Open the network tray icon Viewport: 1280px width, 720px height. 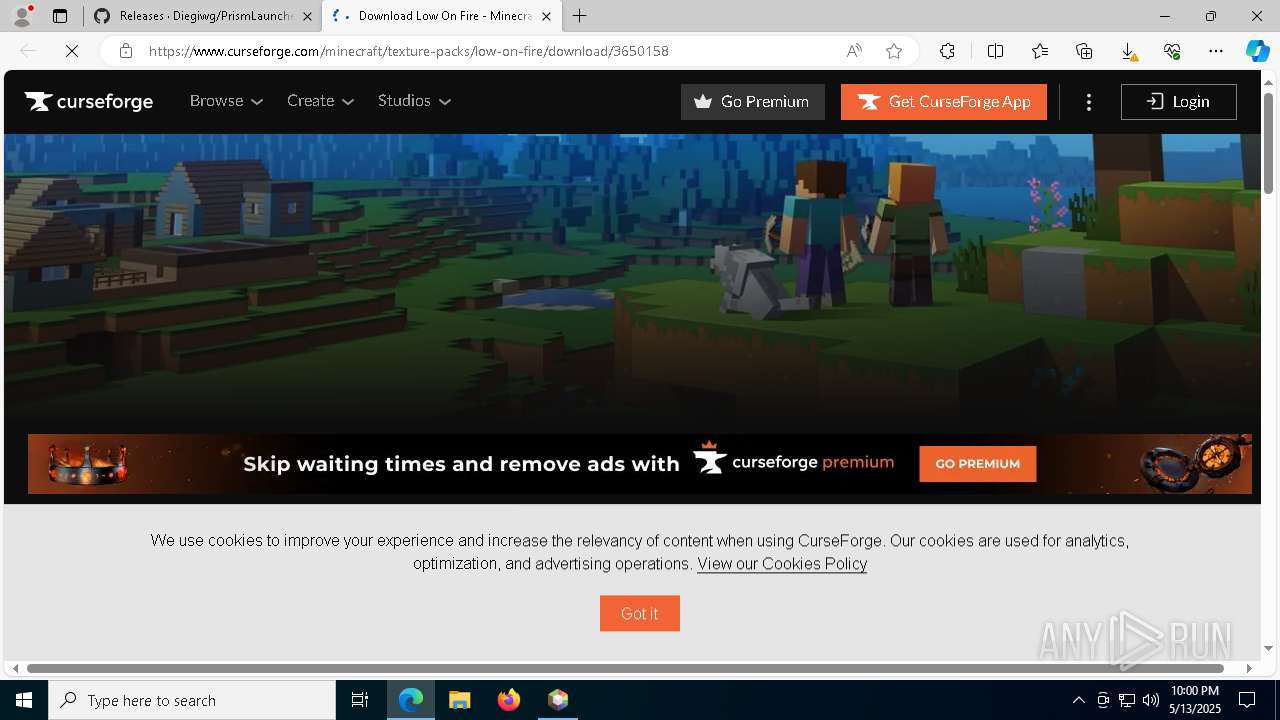click(x=1127, y=700)
